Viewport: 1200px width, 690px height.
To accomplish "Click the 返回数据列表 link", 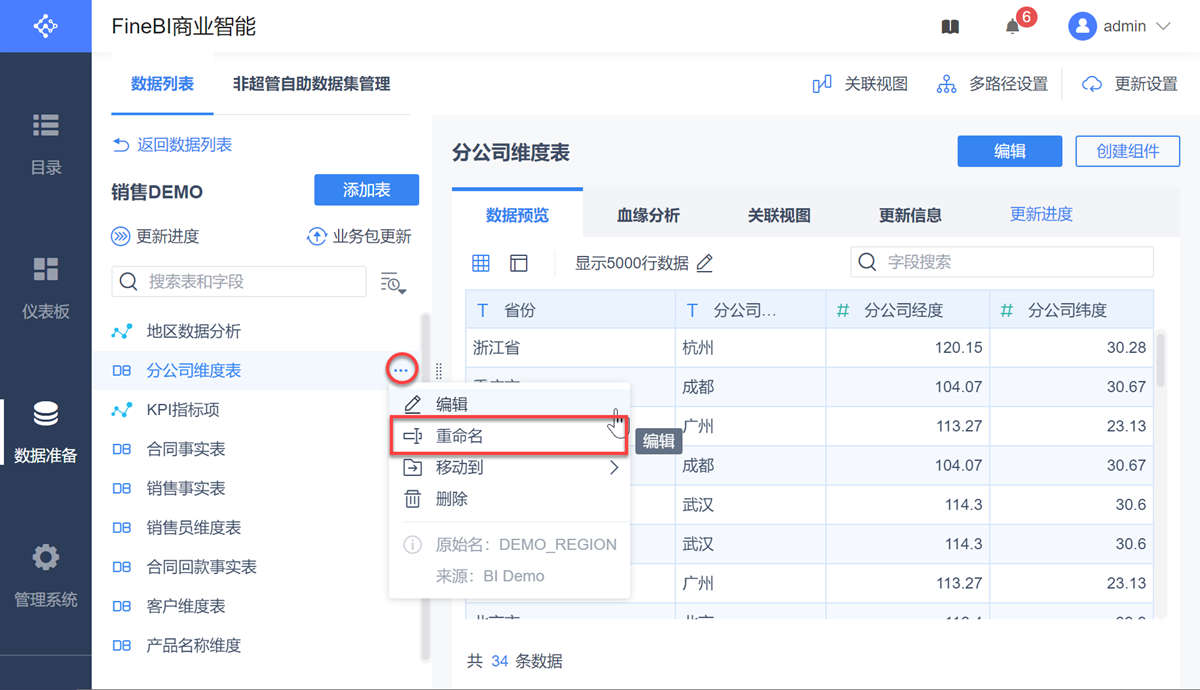I will [172, 145].
